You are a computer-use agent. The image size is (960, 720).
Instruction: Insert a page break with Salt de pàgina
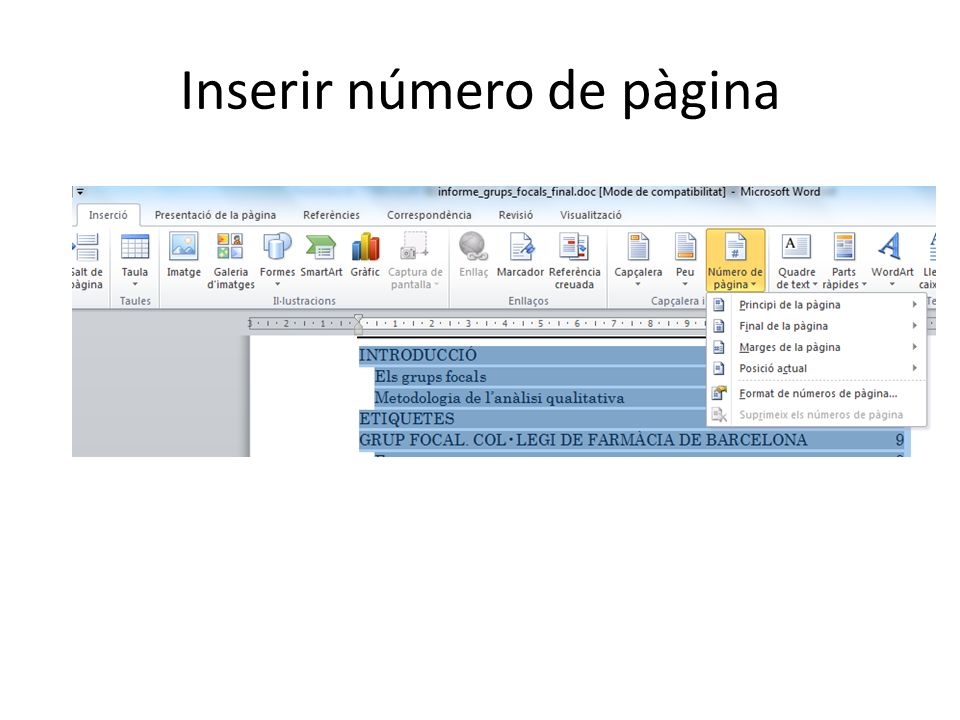pyautogui.click(x=86, y=260)
